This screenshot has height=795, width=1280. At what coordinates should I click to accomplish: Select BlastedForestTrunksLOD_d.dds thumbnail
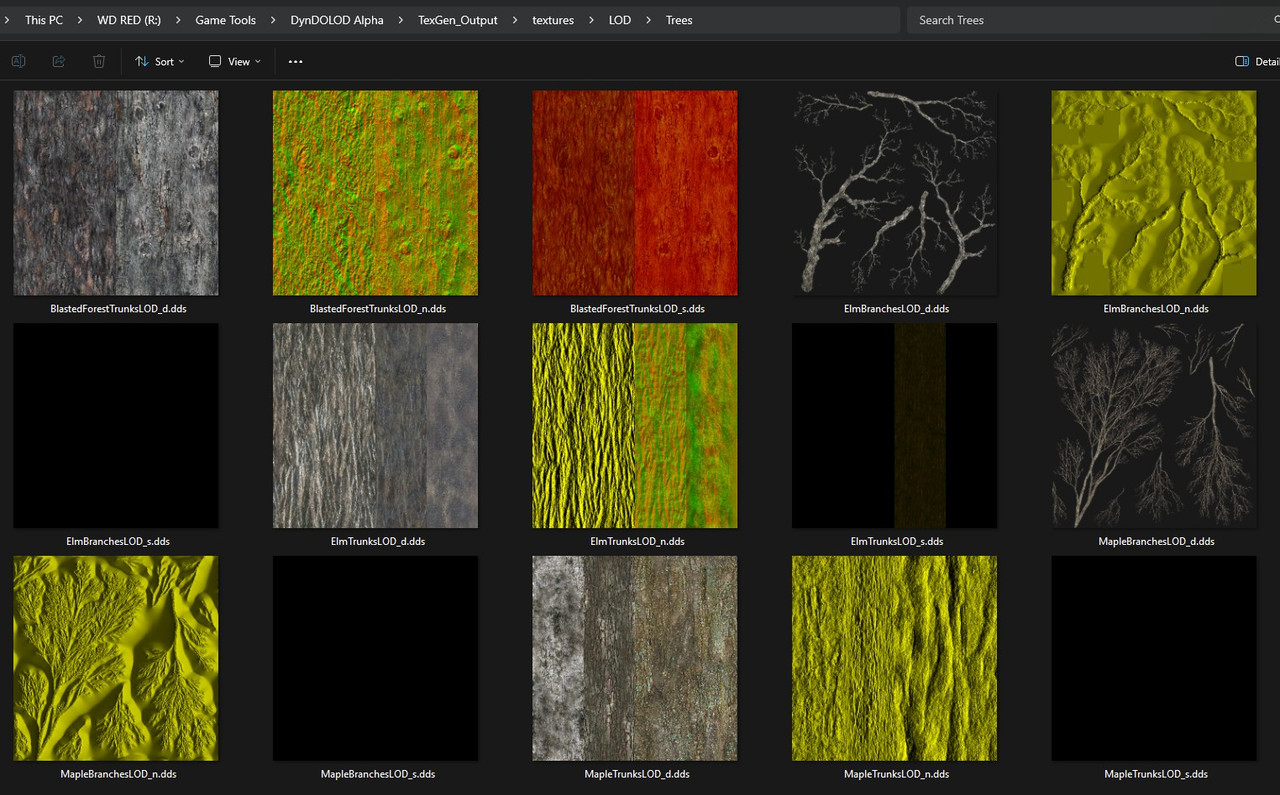pos(116,193)
